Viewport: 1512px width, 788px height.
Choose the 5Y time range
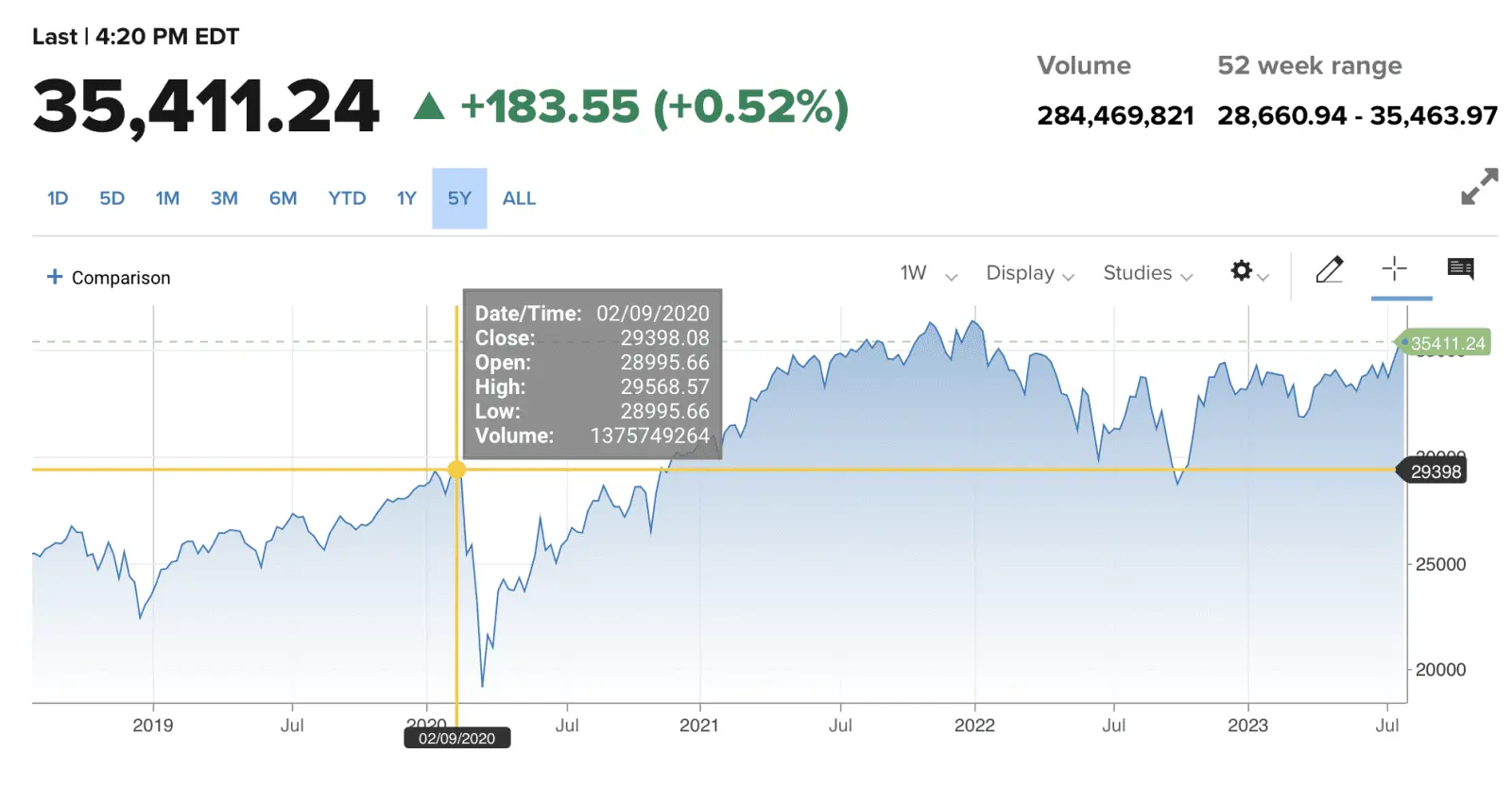point(459,198)
